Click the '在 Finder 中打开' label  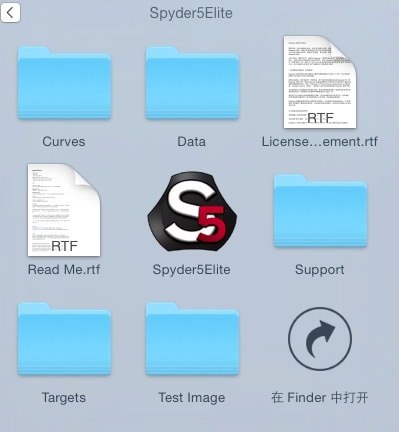coord(320,398)
